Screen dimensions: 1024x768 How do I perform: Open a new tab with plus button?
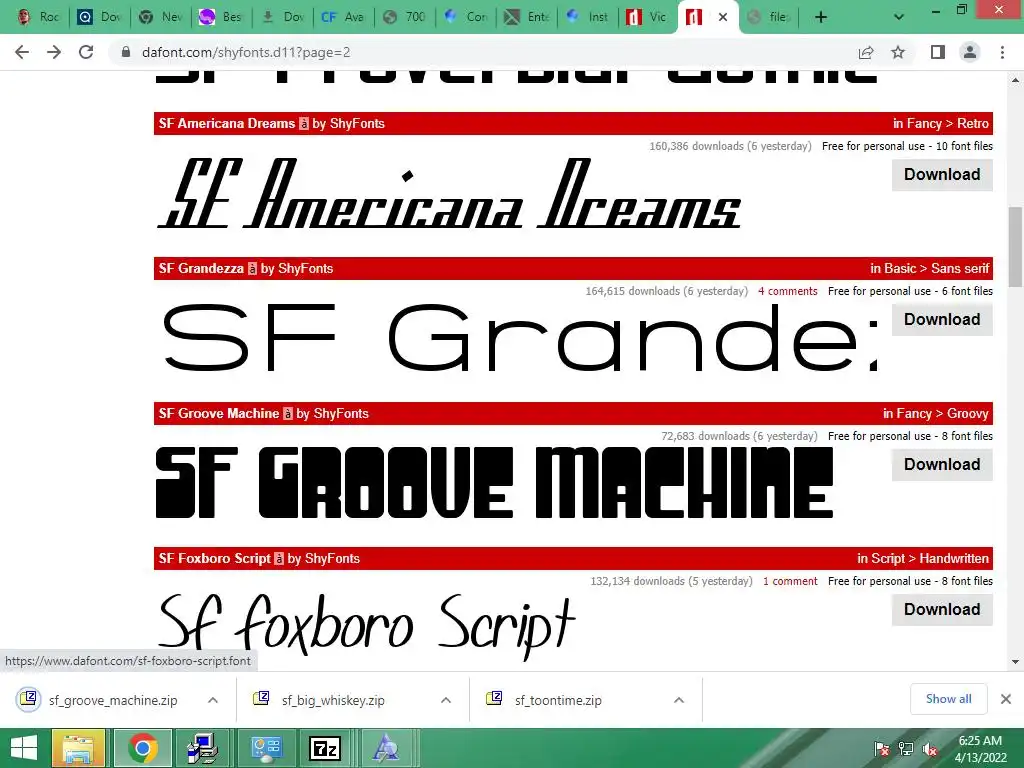coord(821,17)
